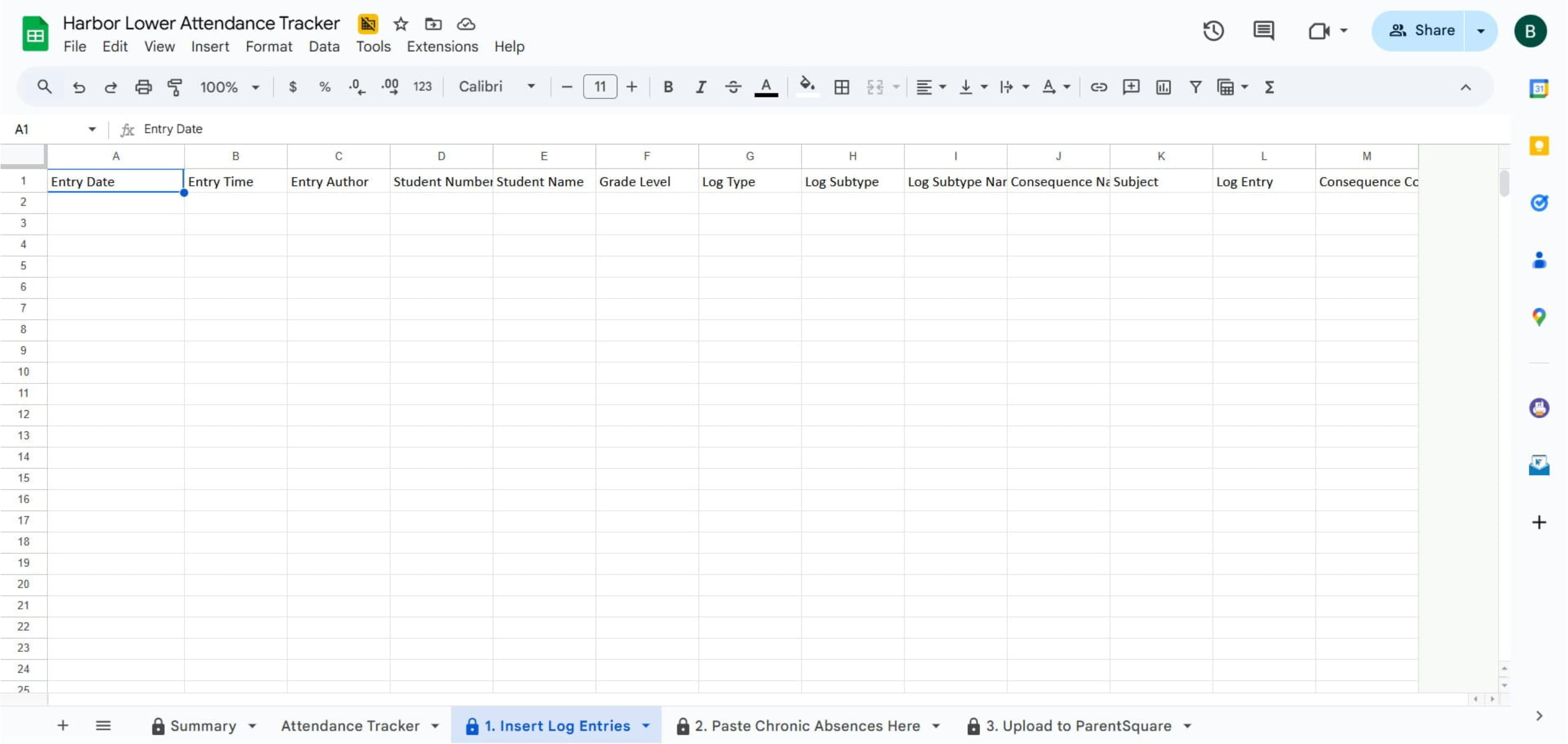Collapse the menus with up chevron
The width and height of the screenshot is (1568, 744).
click(x=1466, y=87)
